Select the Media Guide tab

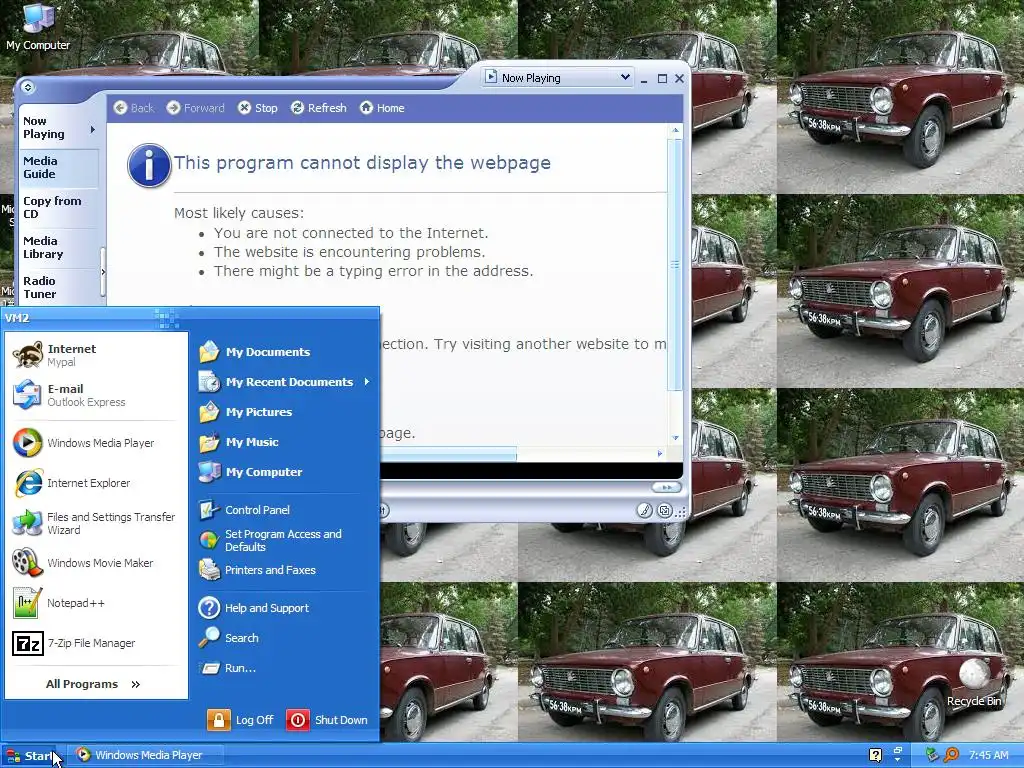pos(59,168)
